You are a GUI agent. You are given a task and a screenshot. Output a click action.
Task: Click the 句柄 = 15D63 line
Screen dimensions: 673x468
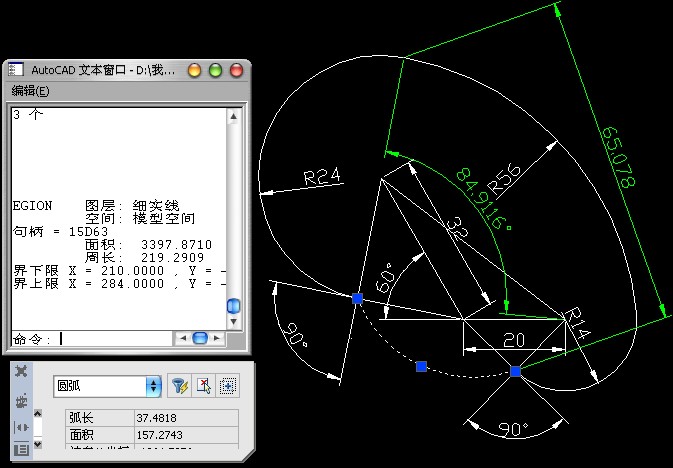pyautogui.click(x=61, y=232)
